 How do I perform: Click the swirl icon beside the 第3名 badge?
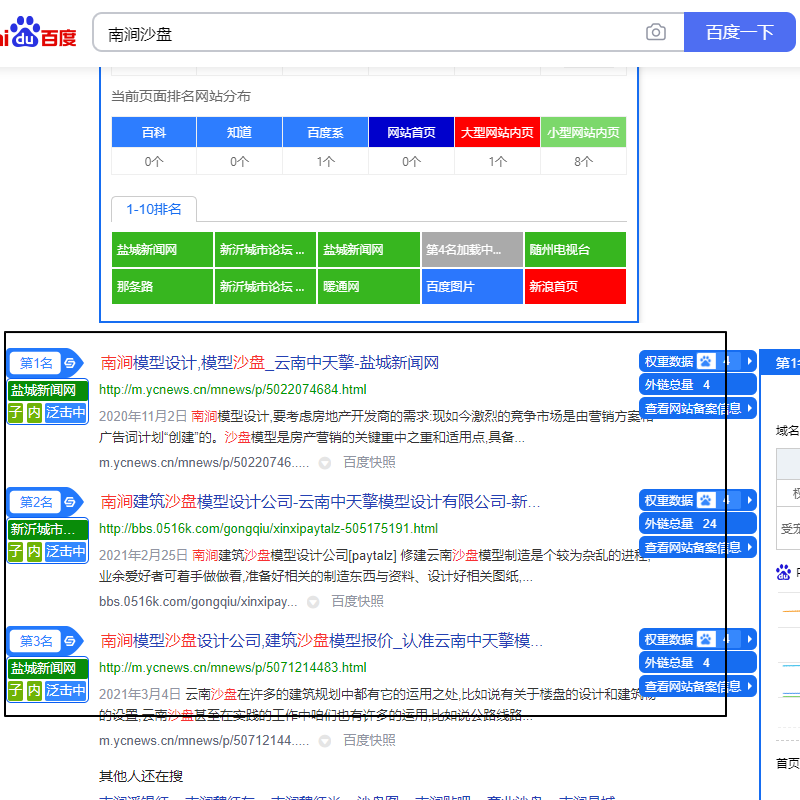[70, 641]
